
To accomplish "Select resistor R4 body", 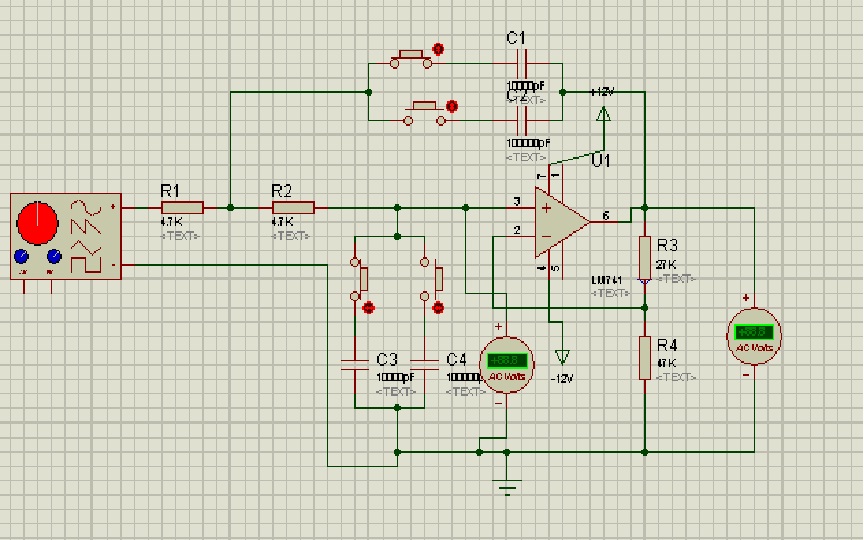I will [645, 358].
